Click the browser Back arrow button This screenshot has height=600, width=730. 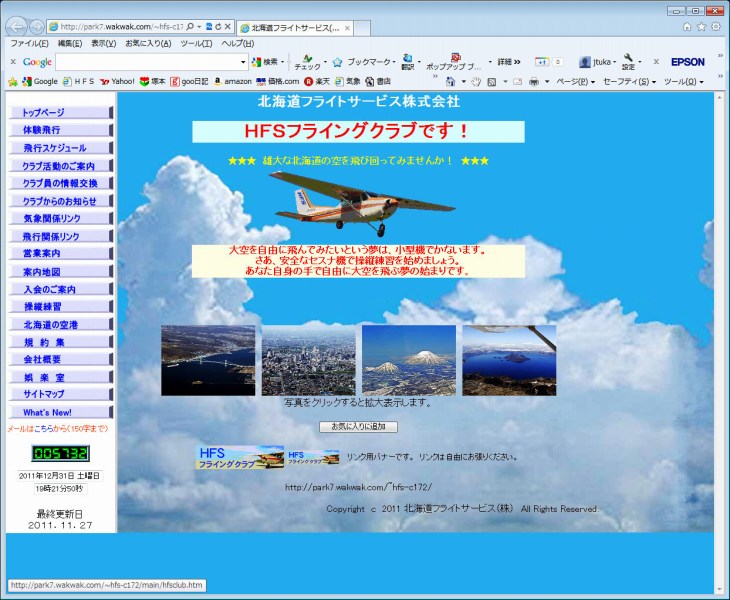(17, 26)
